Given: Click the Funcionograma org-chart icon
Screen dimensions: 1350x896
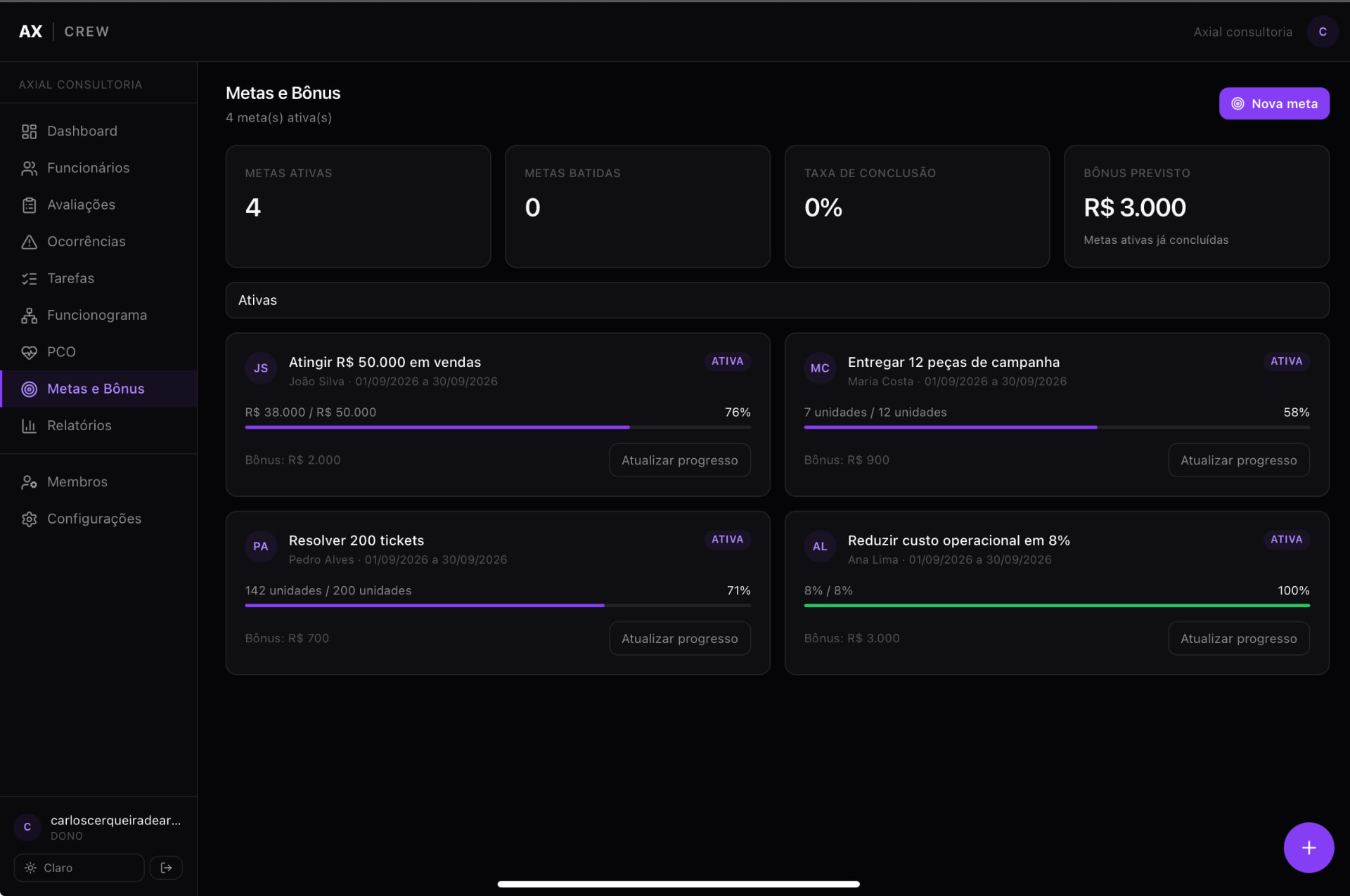Looking at the screenshot, I should coord(29,316).
